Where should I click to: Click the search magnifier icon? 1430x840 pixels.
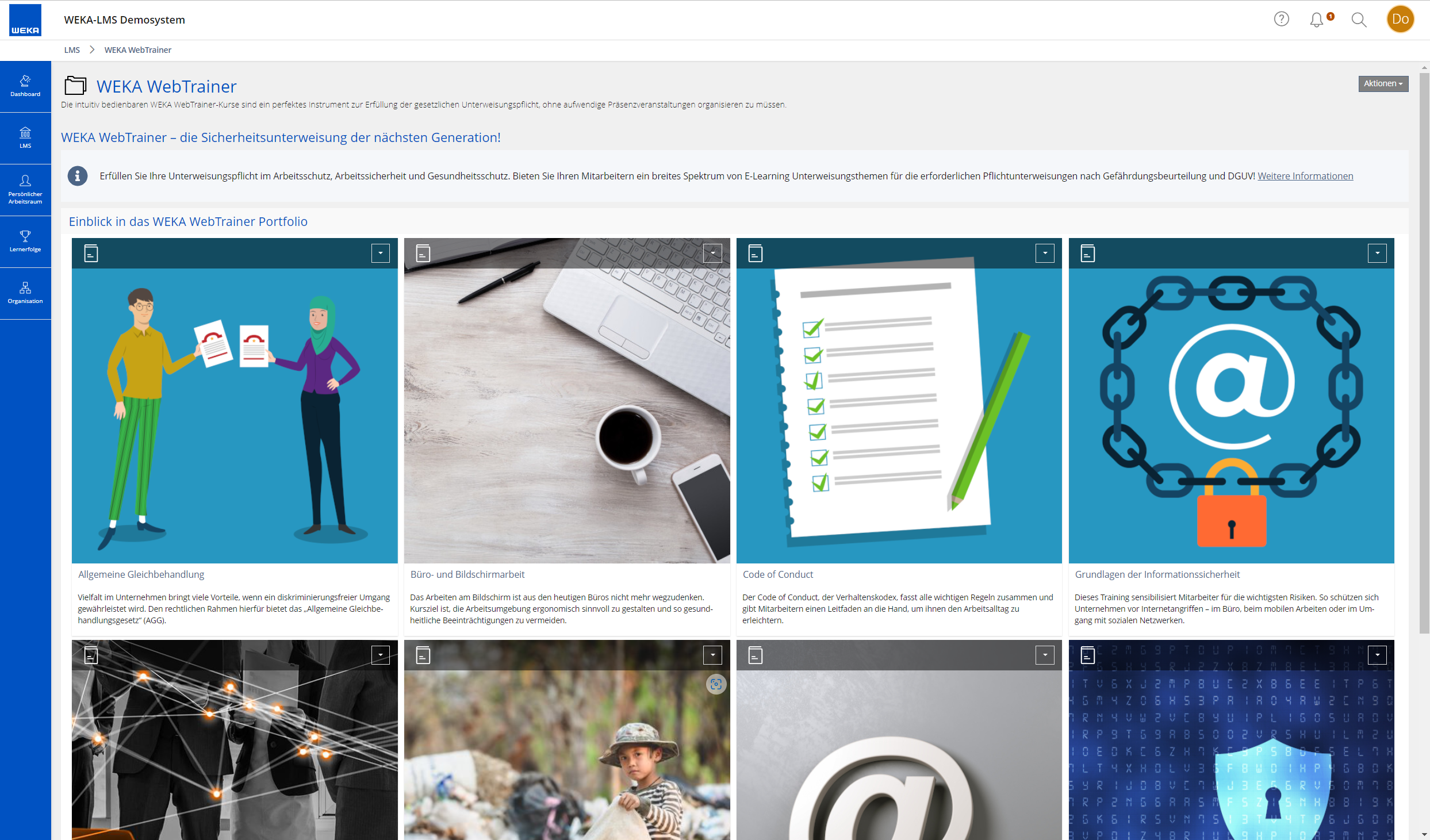click(x=1359, y=20)
